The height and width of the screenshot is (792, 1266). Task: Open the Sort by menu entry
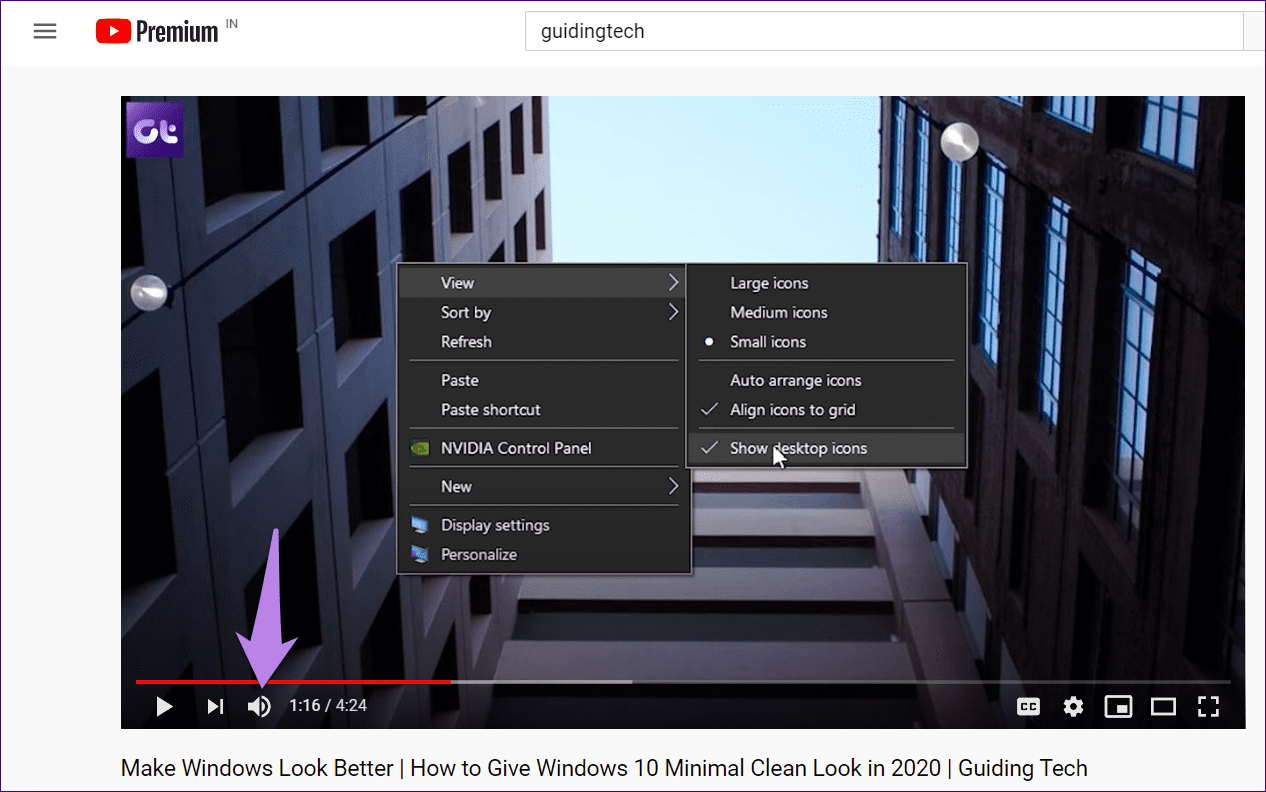tap(543, 312)
